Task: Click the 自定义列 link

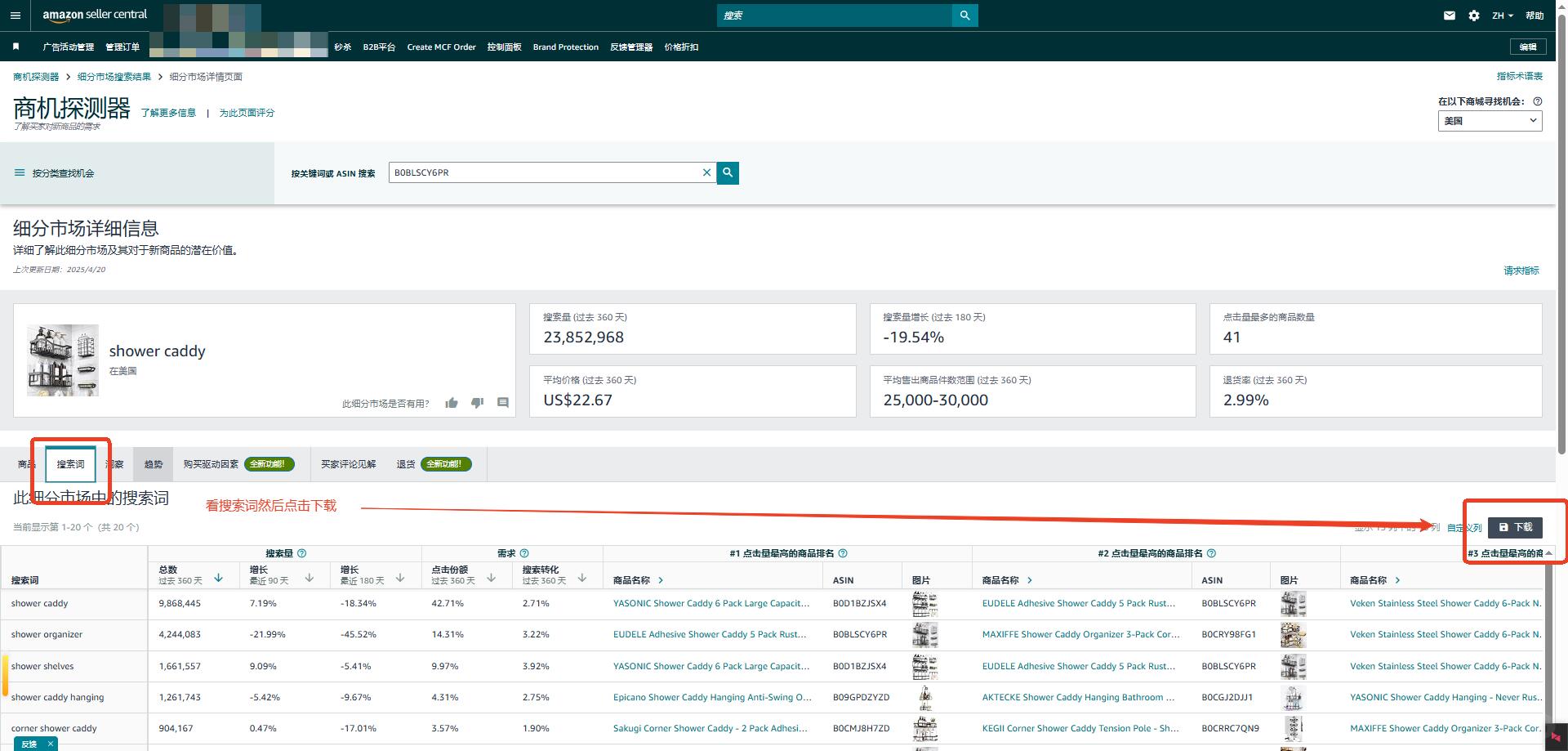Action: click(x=1464, y=528)
